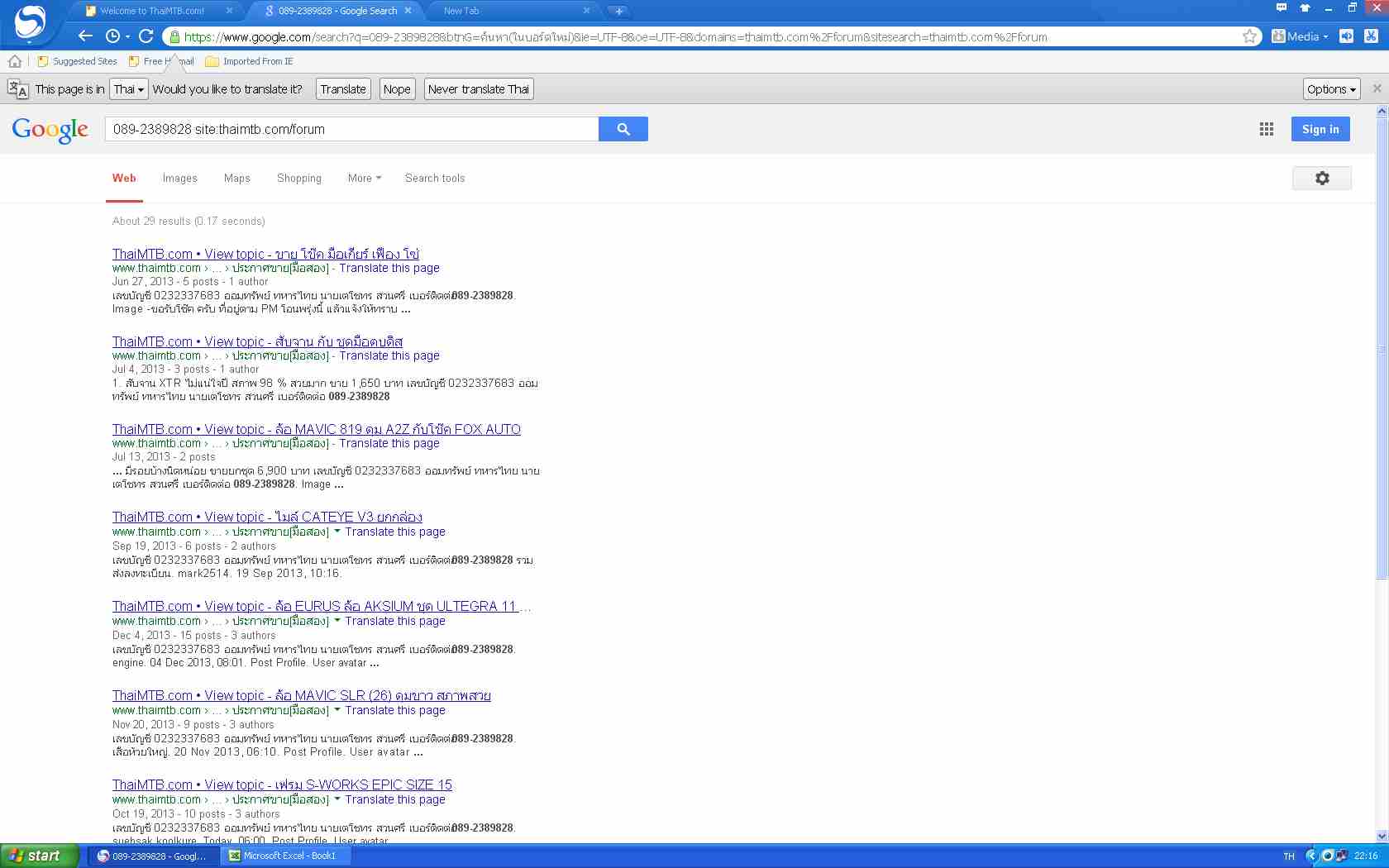Open the skin shirt icon in title bar
Viewport: 1389px width, 868px height.
[x=1305, y=8]
